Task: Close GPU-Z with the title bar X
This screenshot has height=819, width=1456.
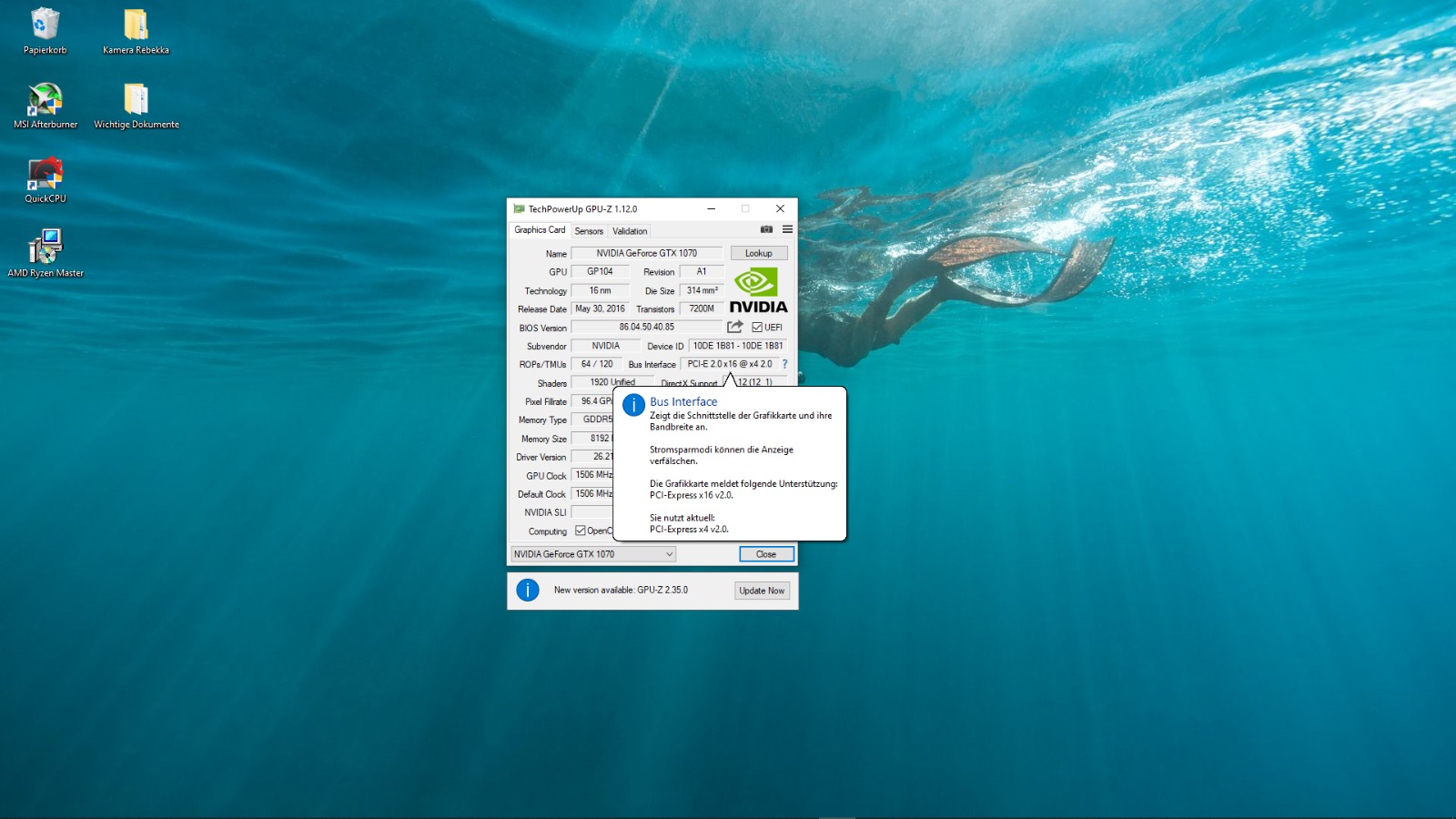Action: tap(780, 208)
